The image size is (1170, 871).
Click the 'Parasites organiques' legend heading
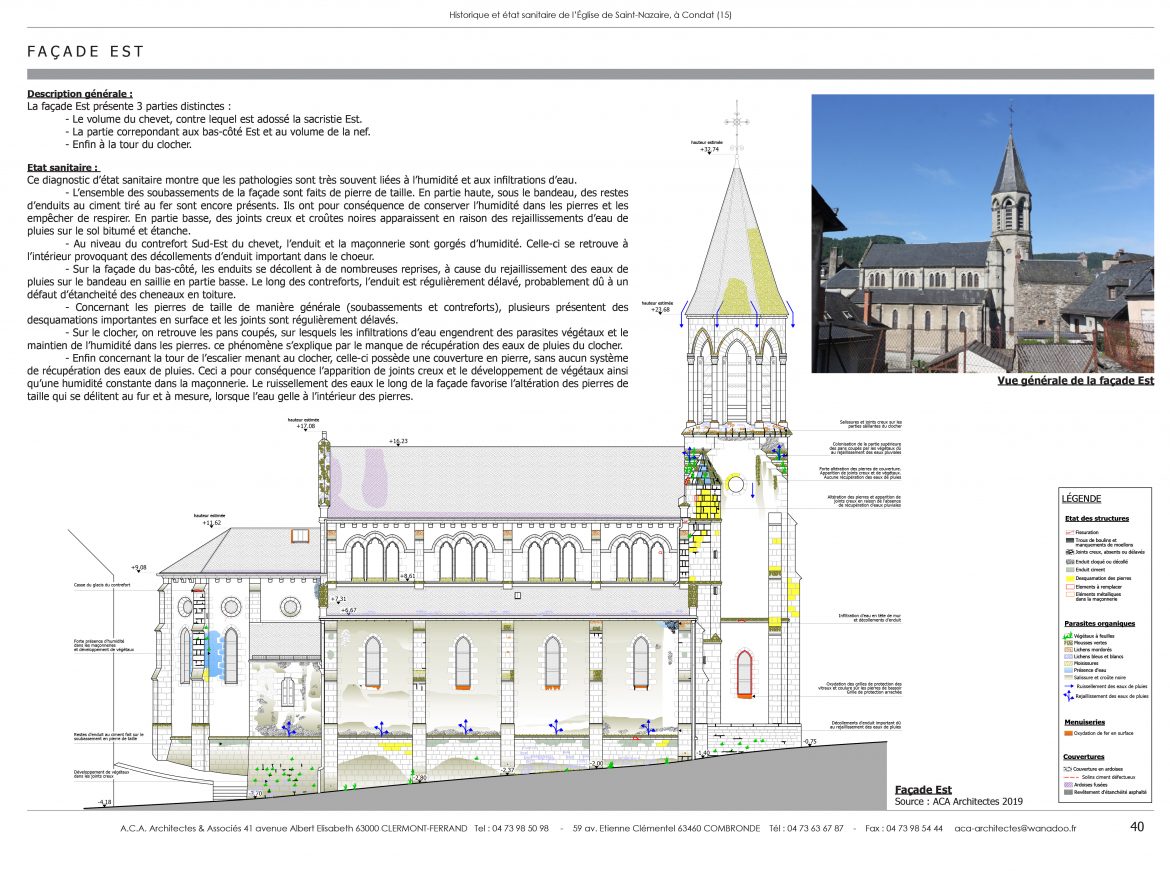[1100, 623]
